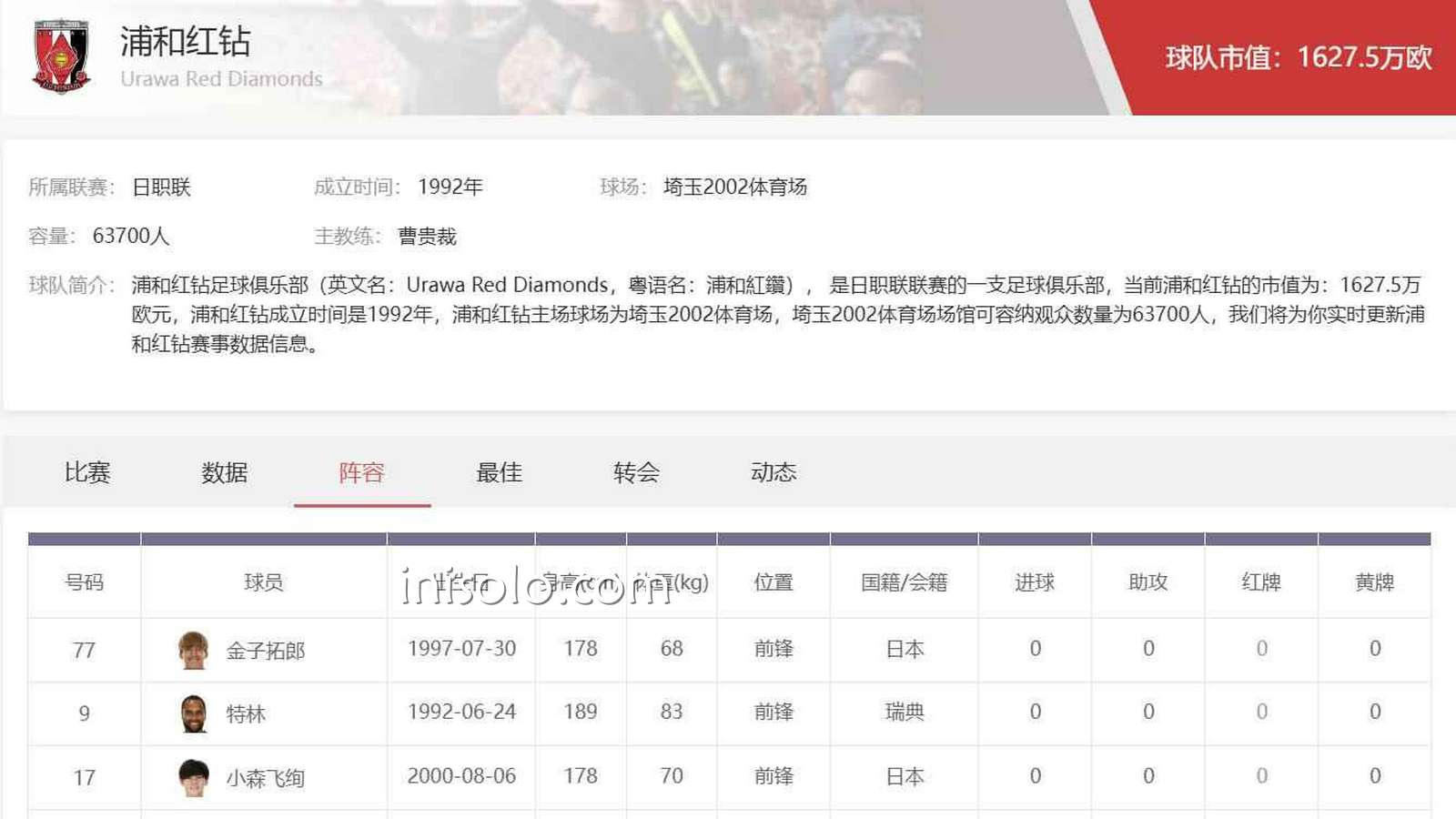Switch to the 数据 tab

coord(225,472)
